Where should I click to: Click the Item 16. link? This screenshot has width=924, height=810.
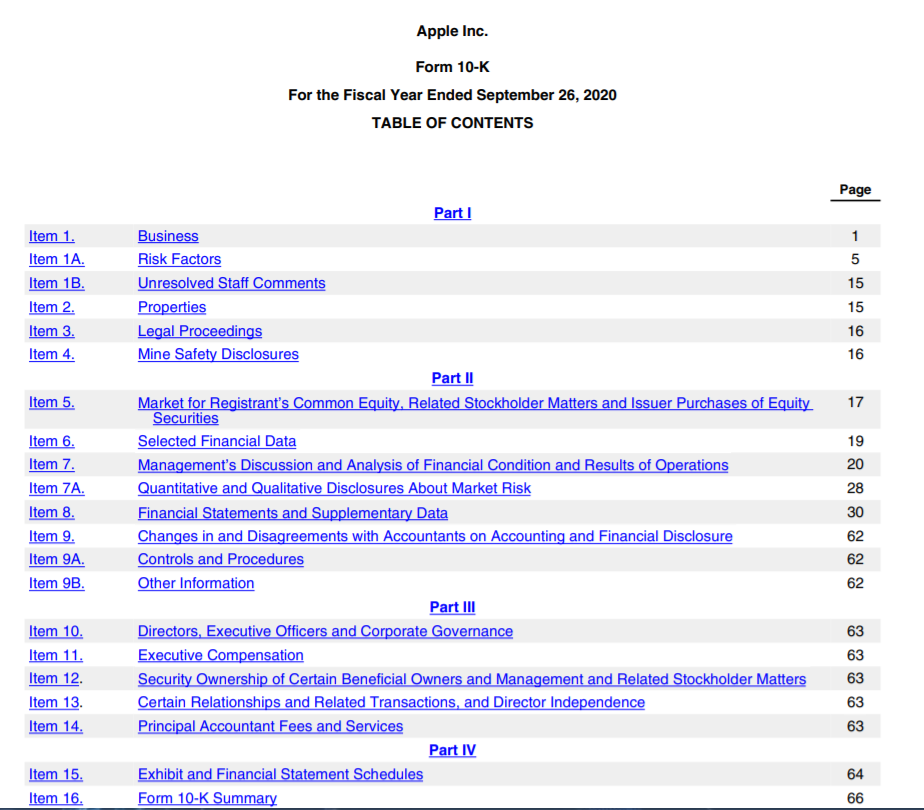pyautogui.click(x=56, y=798)
